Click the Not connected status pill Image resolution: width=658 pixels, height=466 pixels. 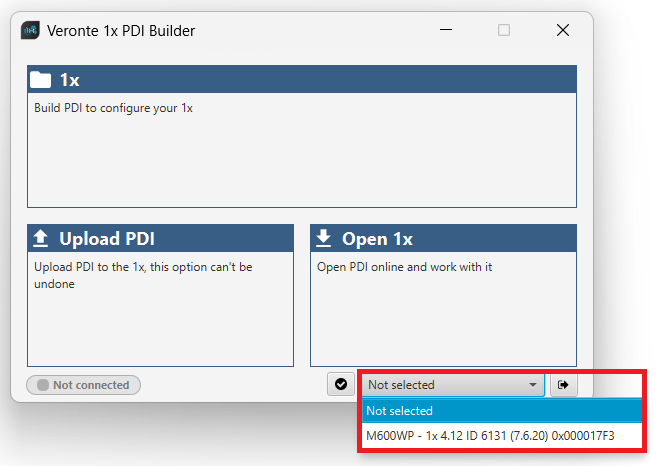point(84,385)
